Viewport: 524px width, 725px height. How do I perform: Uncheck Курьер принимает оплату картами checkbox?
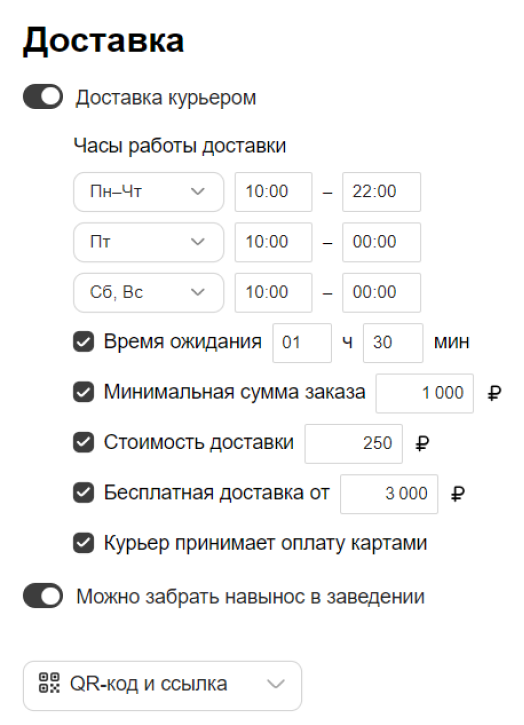point(84,543)
